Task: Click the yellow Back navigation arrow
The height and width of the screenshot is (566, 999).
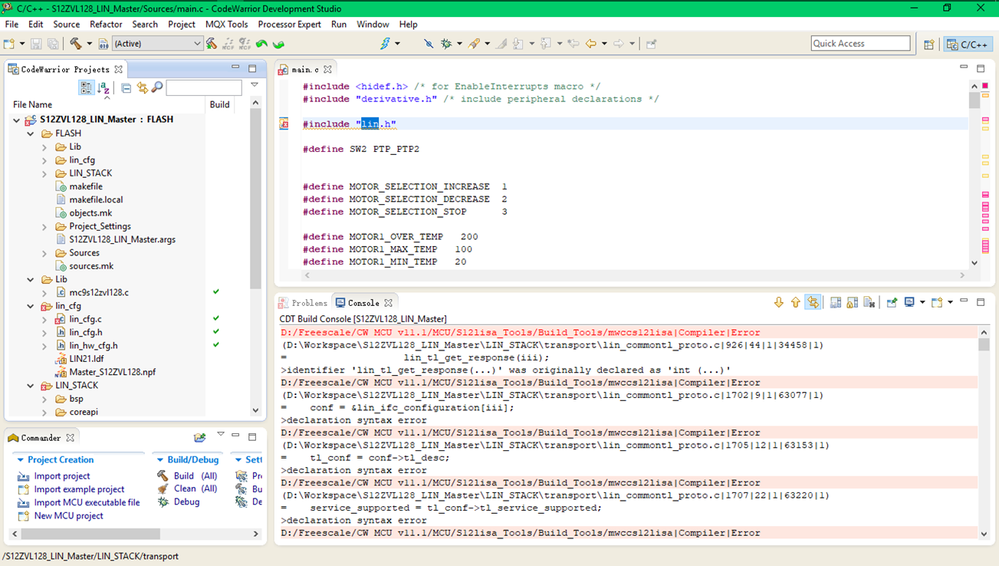Action: pyautogui.click(x=591, y=43)
